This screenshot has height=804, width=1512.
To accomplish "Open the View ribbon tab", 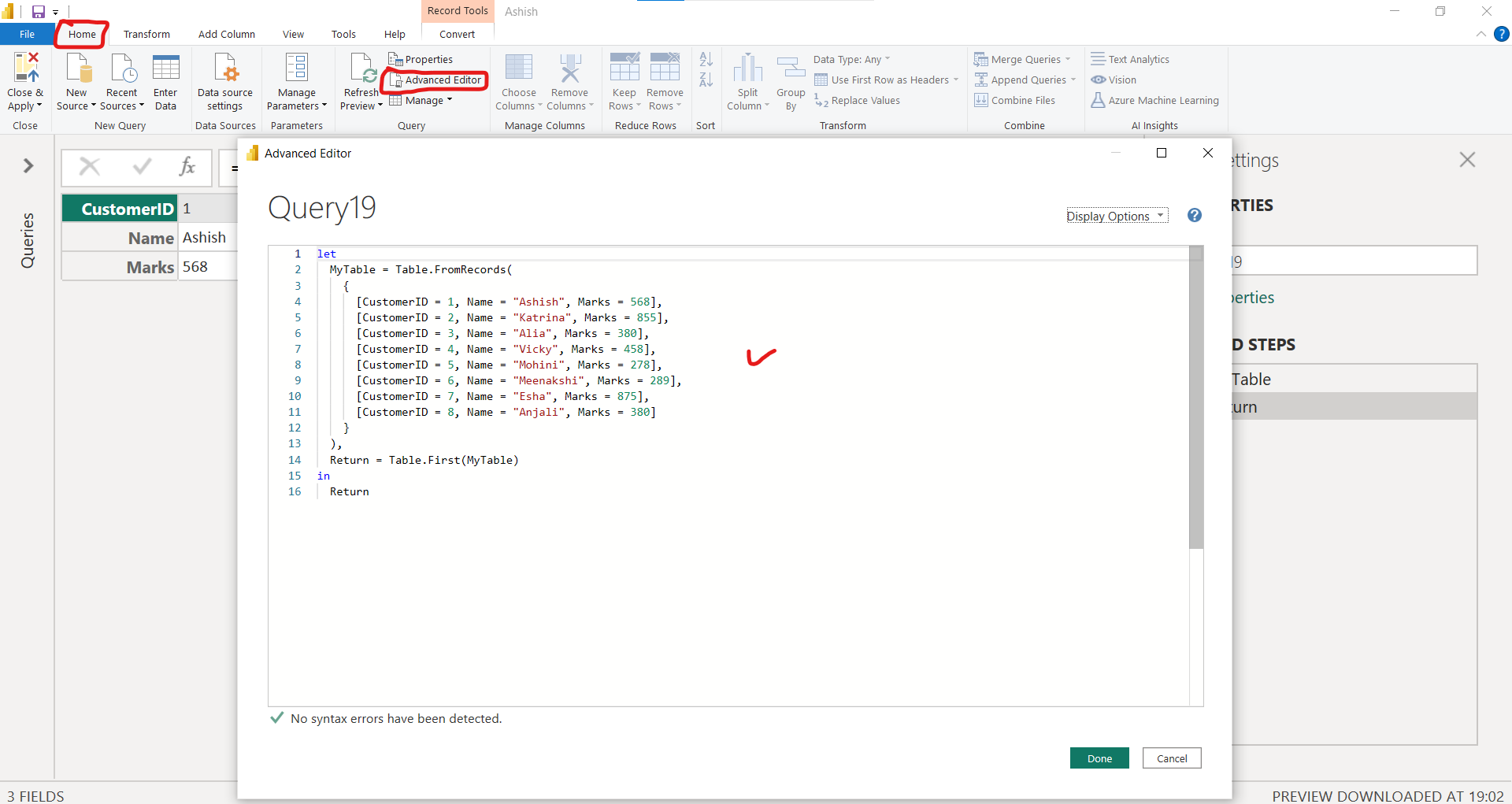I will tap(292, 34).
